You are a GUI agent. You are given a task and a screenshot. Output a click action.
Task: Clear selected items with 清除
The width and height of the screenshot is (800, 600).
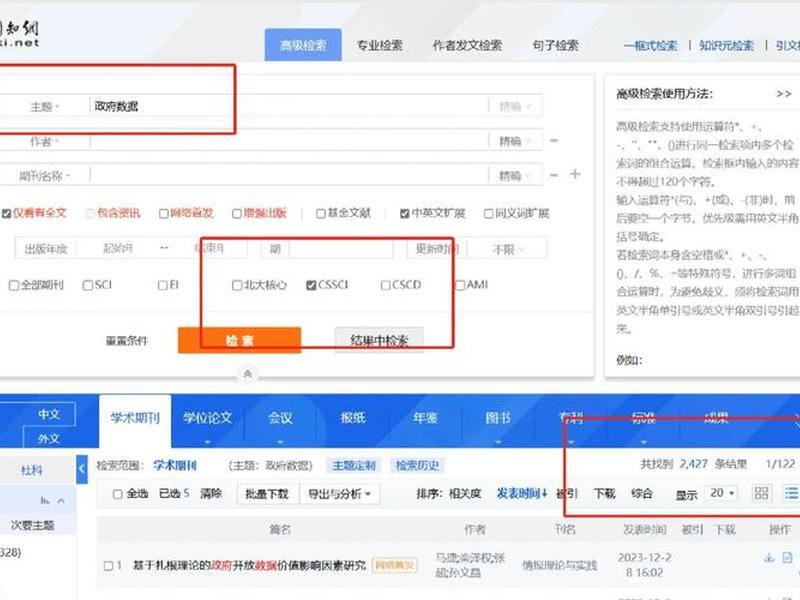[x=211, y=494]
